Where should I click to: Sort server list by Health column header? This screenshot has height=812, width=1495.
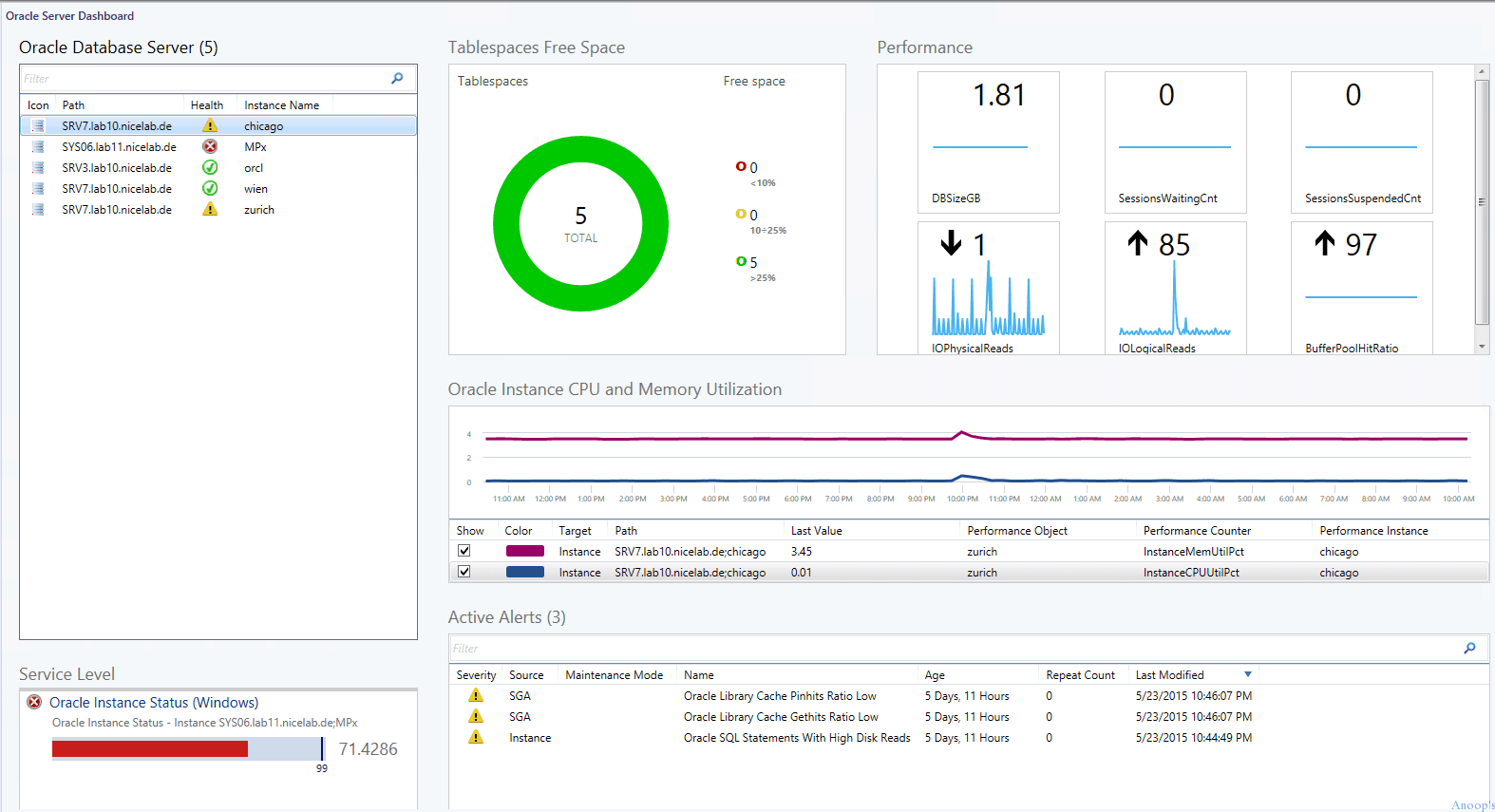(x=207, y=105)
